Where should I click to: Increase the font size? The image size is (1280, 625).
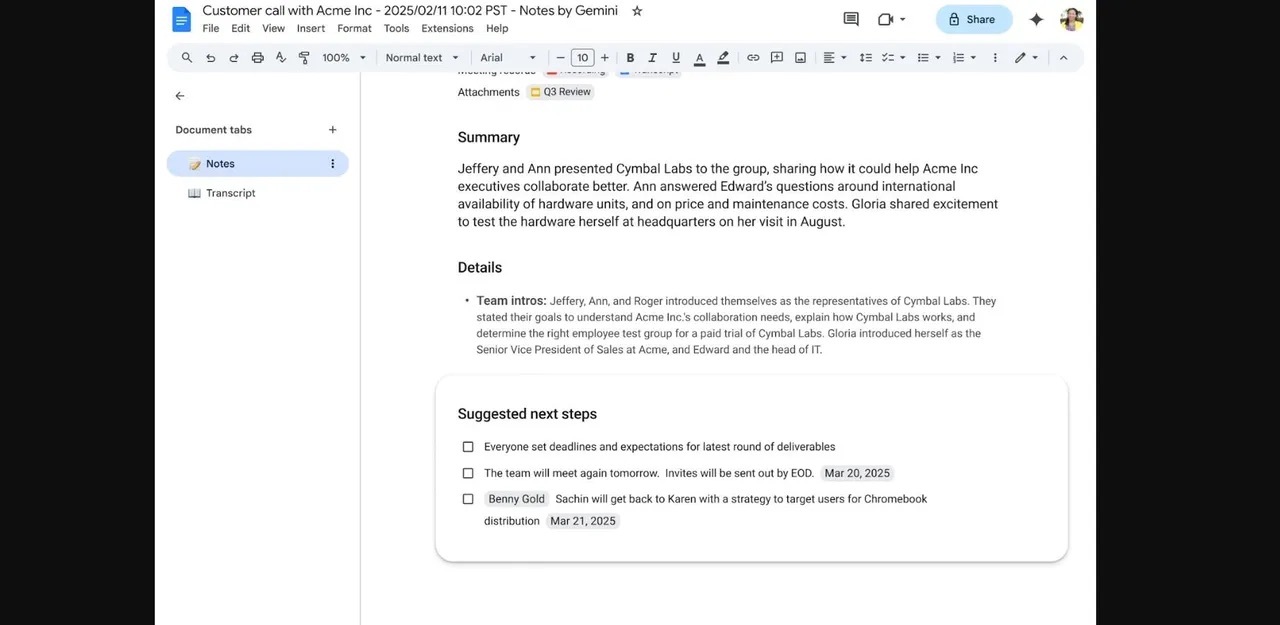[604, 58]
